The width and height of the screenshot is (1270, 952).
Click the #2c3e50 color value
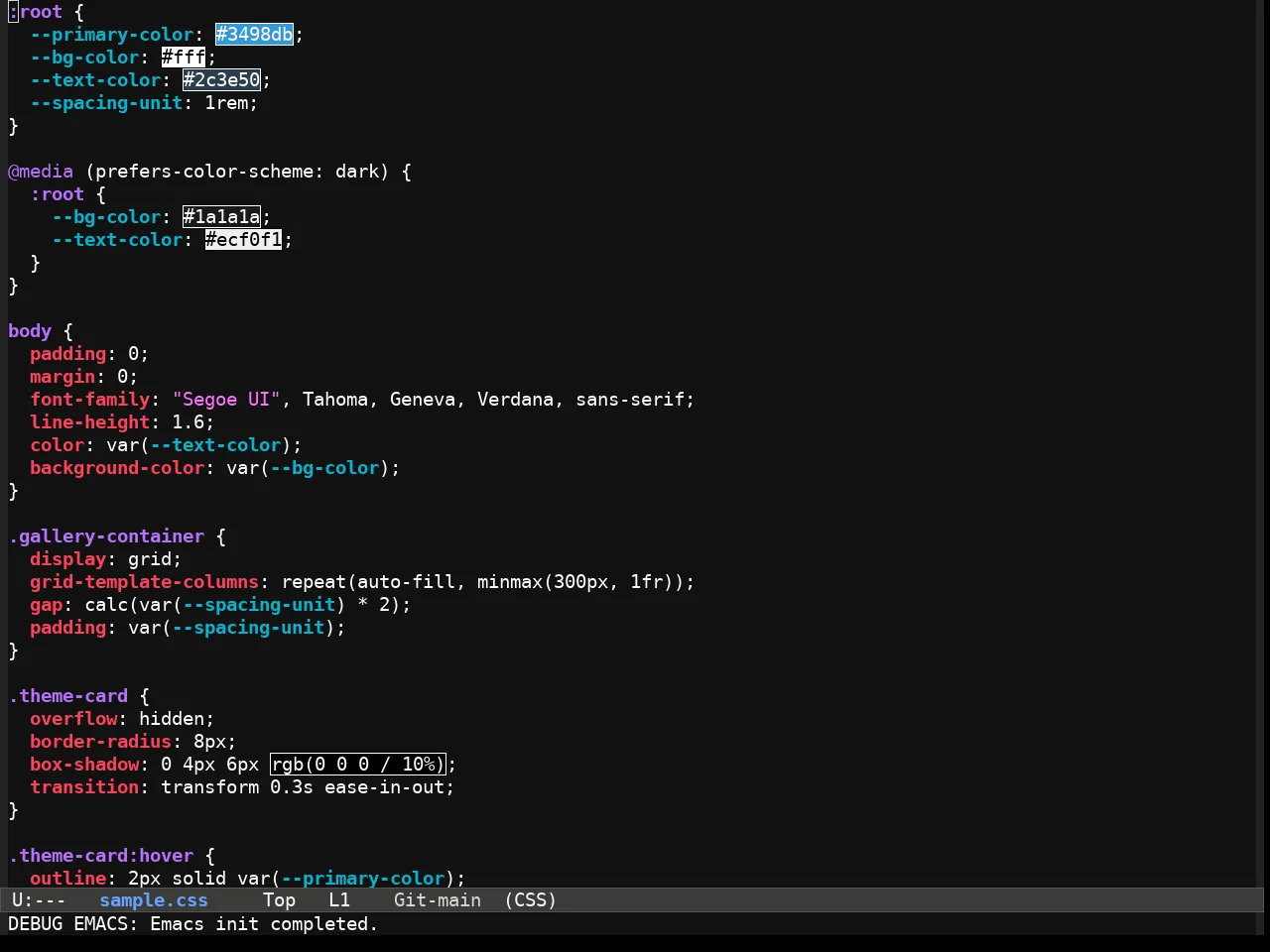pos(221,80)
